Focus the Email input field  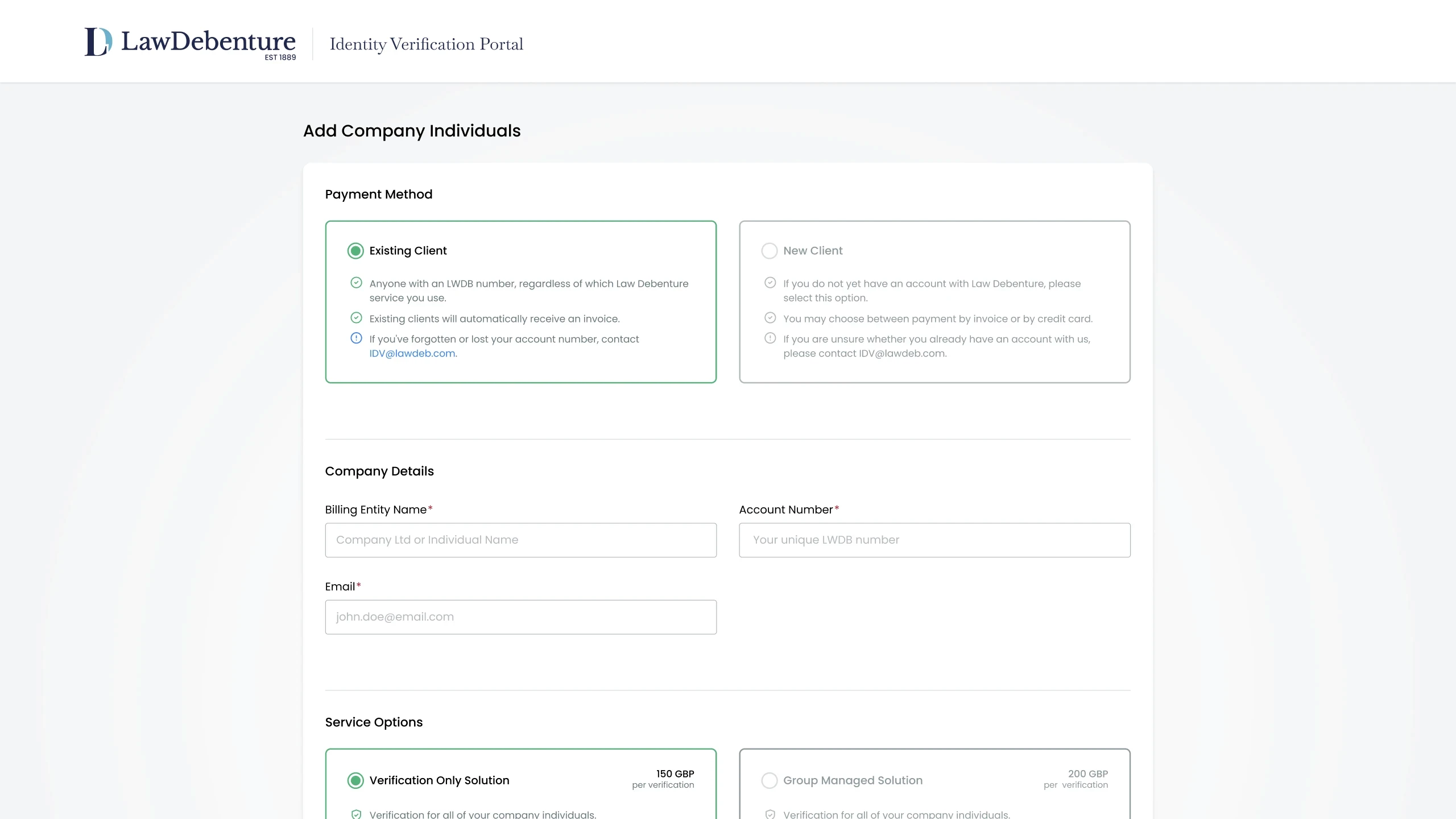click(x=520, y=617)
